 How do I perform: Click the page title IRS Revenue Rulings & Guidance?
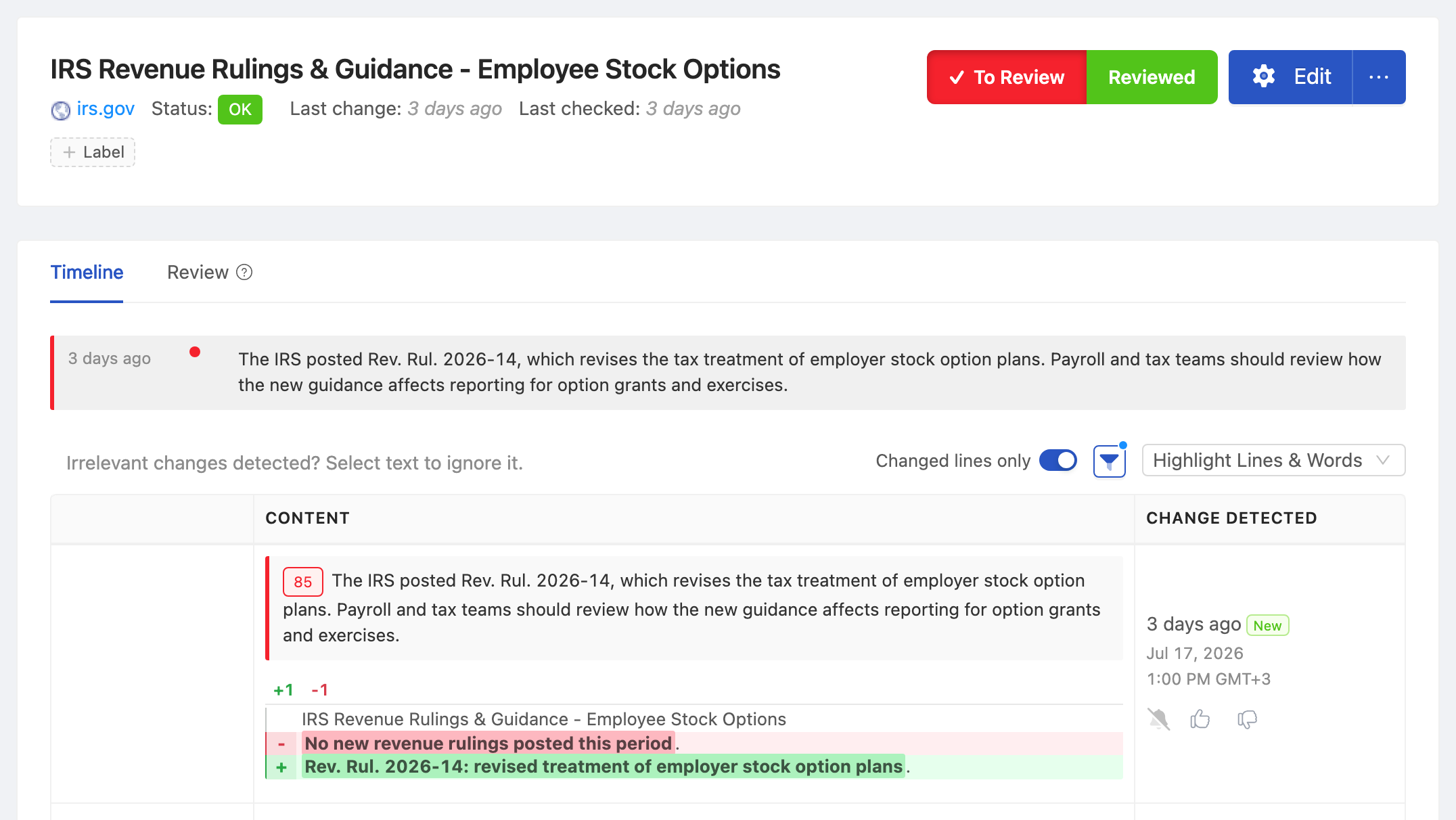pyautogui.click(x=415, y=69)
